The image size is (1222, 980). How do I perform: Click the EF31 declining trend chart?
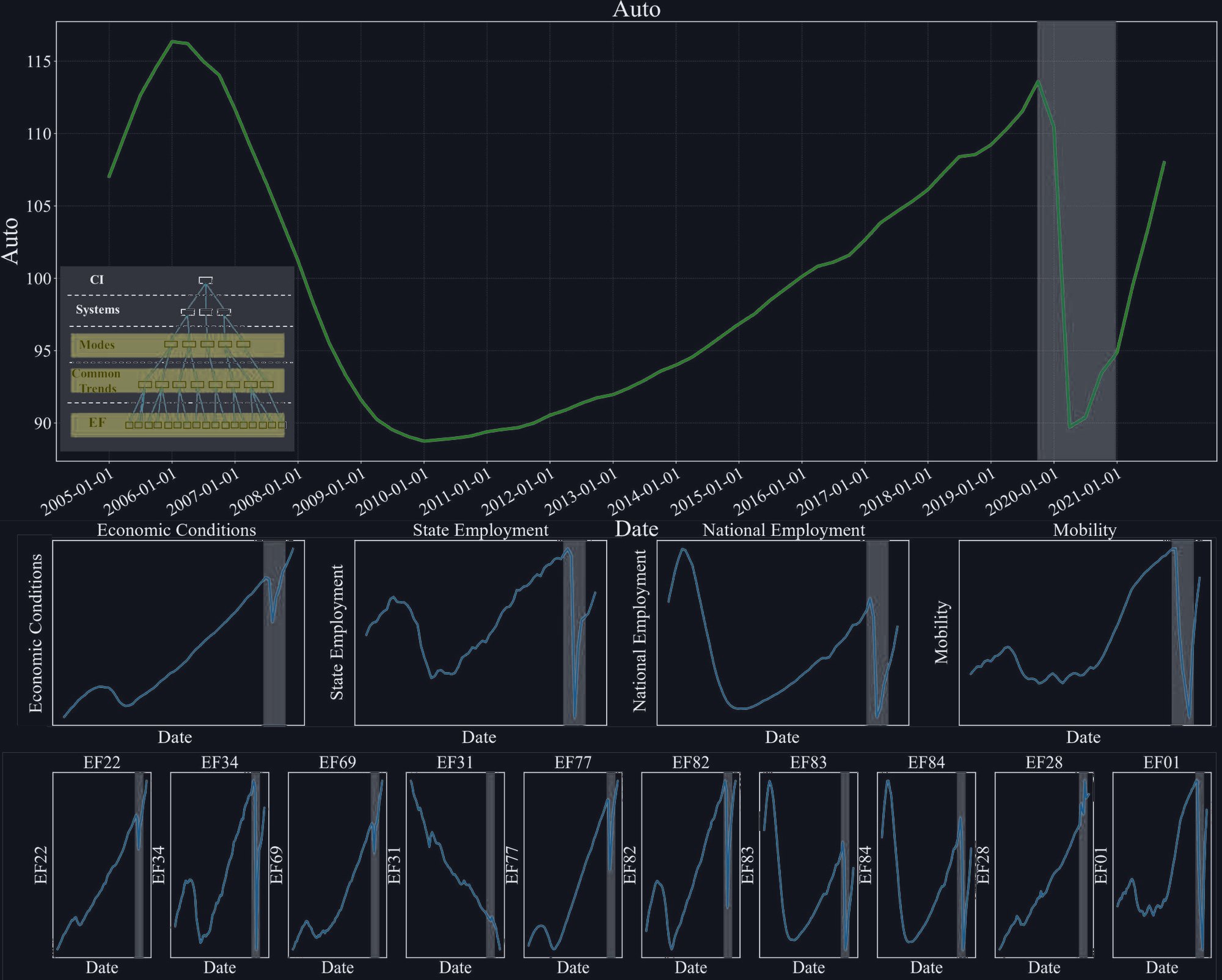[x=455, y=865]
